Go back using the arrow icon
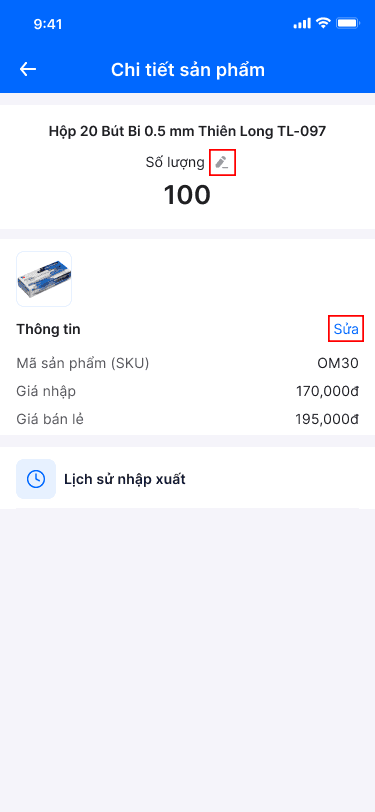The image size is (375, 812). coord(28,69)
